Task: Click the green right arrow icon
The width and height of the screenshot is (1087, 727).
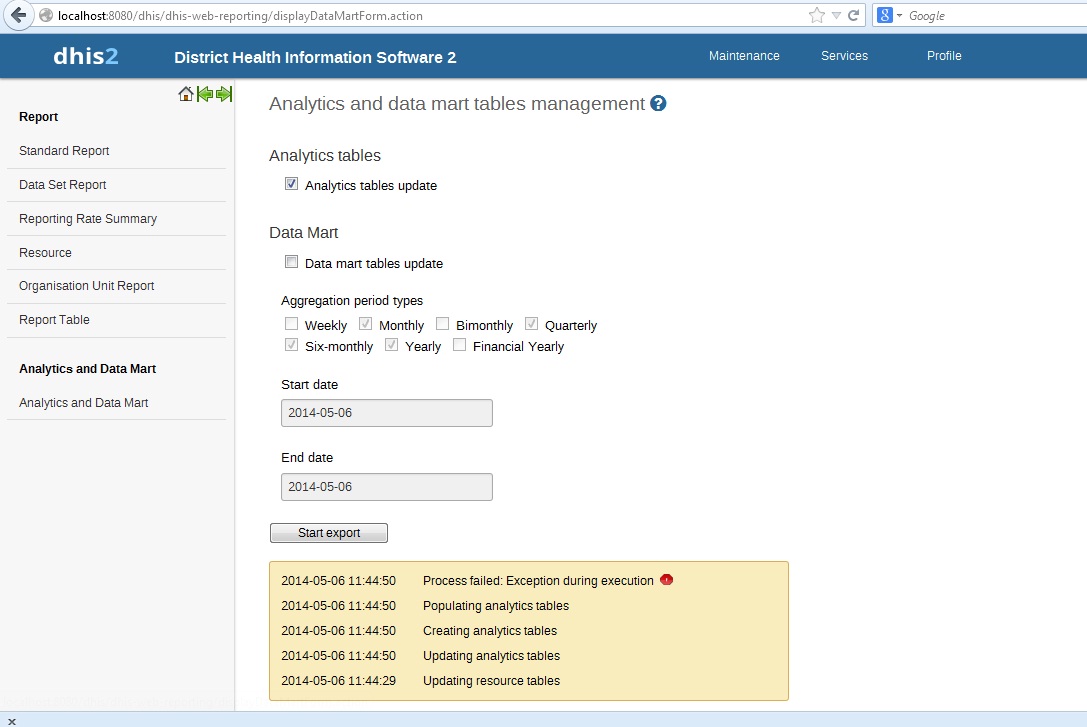Action: [x=224, y=94]
